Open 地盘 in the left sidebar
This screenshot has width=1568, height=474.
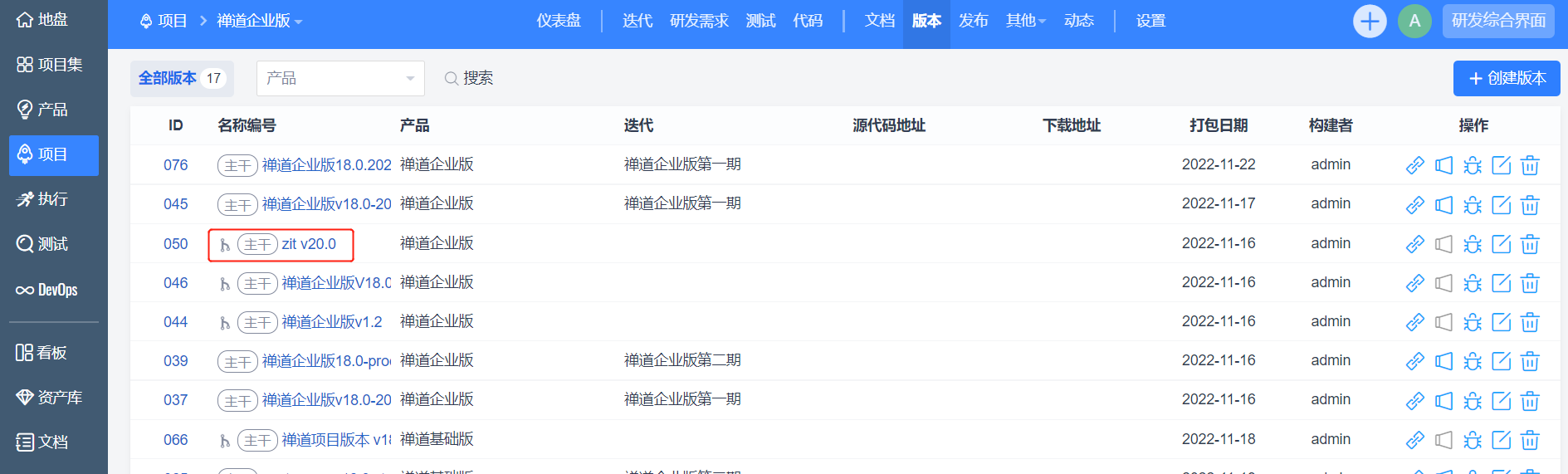(x=42, y=20)
